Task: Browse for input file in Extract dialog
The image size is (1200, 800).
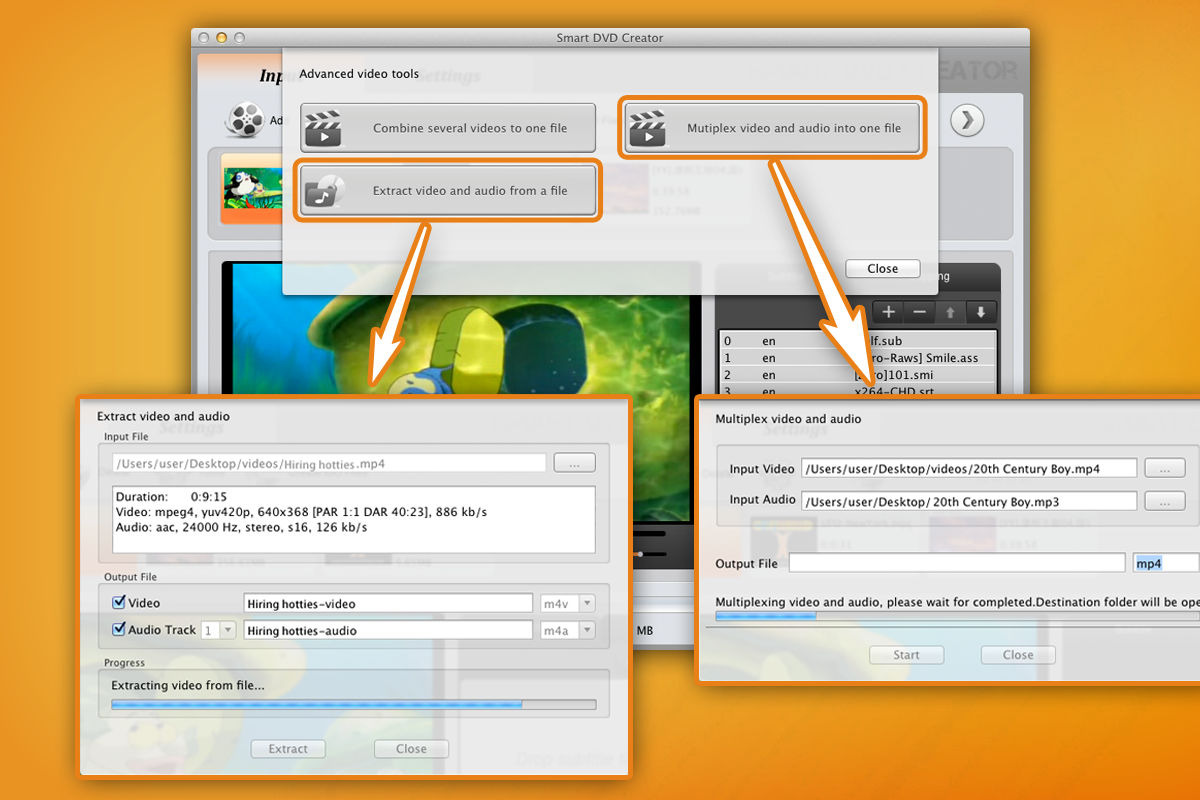Action: click(x=574, y=463)
